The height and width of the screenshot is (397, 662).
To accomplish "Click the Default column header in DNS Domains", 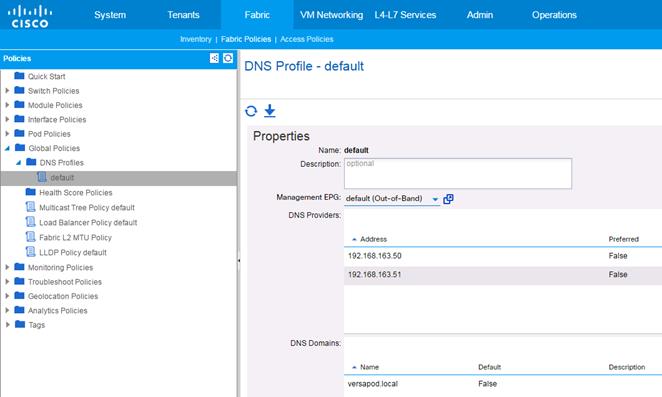I will click(x=489, y=367).
